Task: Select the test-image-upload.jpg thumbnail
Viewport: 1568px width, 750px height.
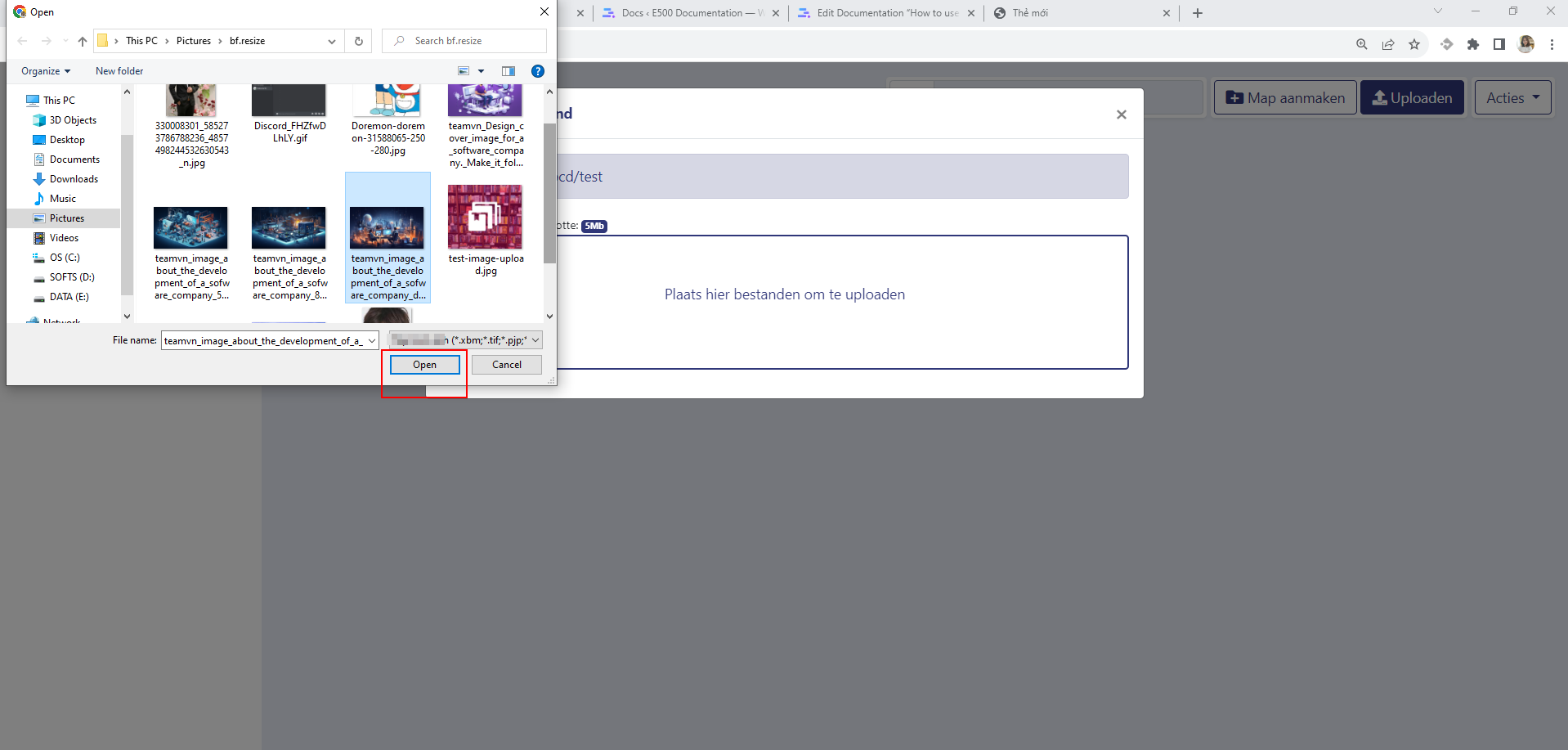Action: [x=485, y=218]
